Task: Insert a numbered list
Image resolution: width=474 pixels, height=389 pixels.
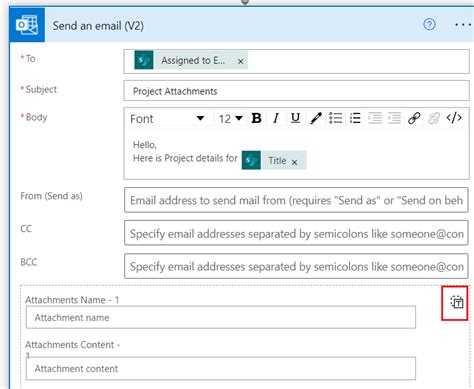Action: 355,118
